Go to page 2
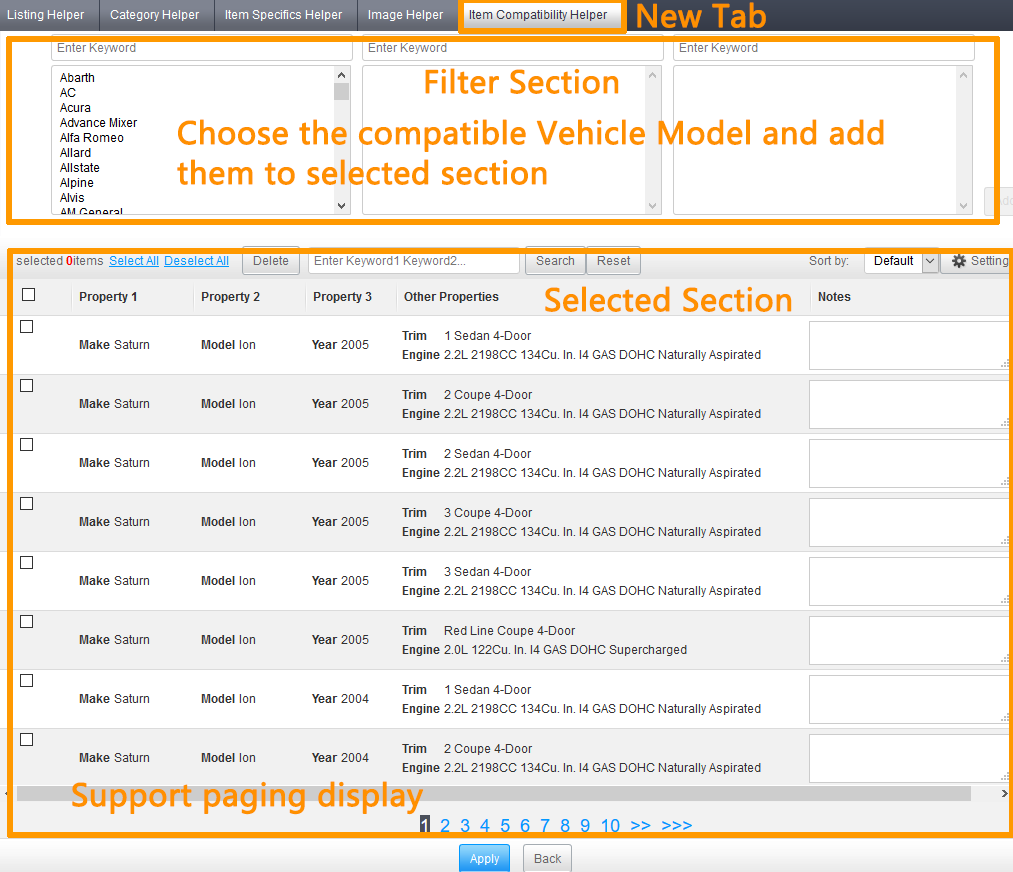1013x872 pixels. 445,825
